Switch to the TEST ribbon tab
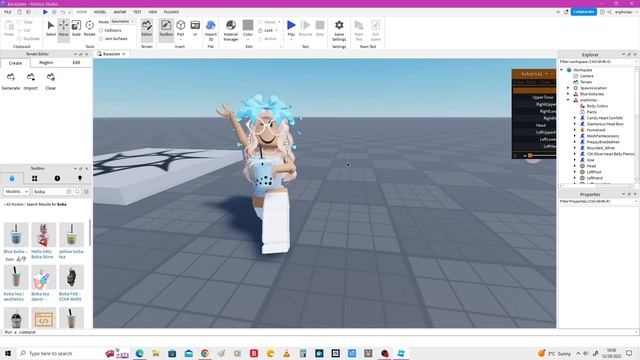640x360 pixels. [137, 12]
